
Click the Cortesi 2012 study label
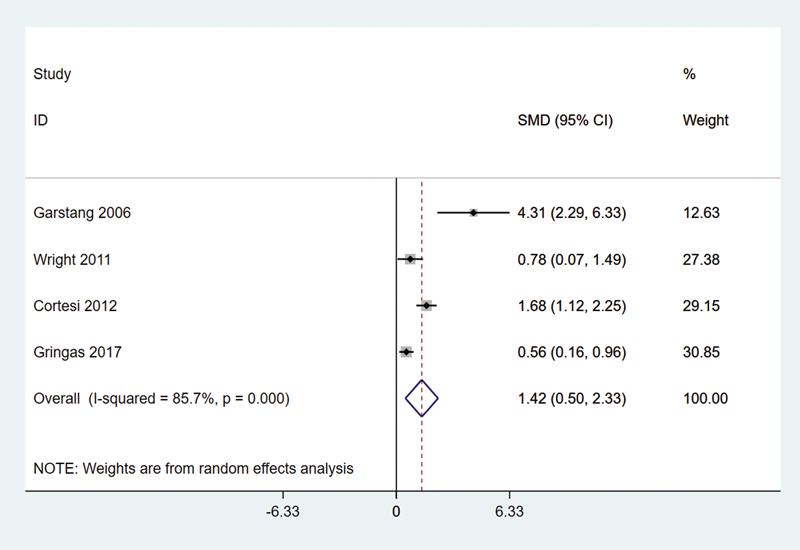[x=75, y=306]
